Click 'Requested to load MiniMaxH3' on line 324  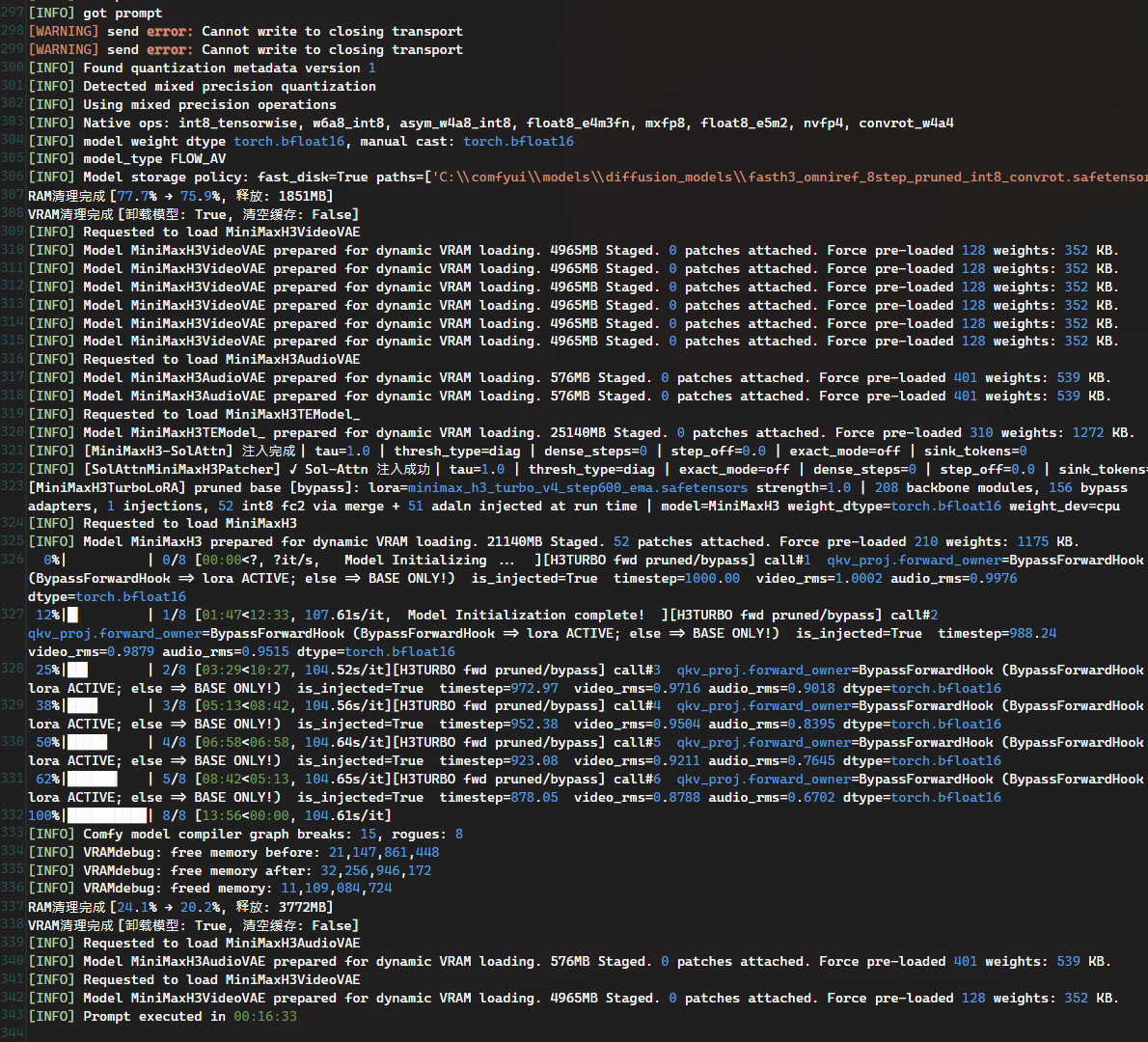point(162,524)
